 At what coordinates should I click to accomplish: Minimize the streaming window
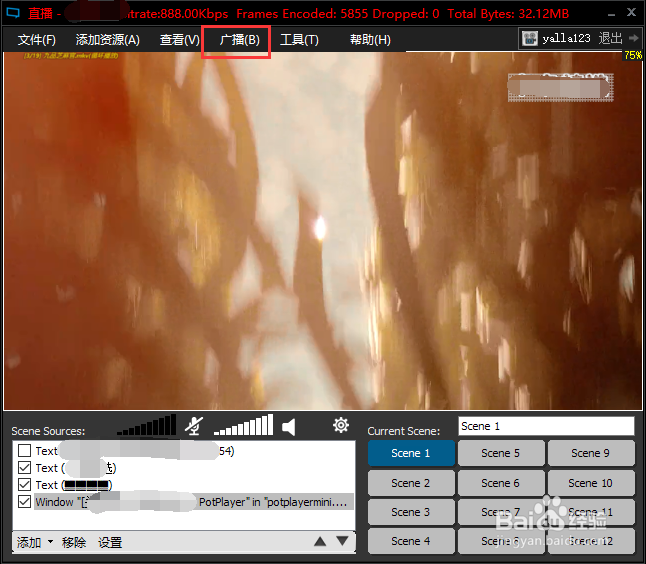pyautogui.click(x=611, y=14)
